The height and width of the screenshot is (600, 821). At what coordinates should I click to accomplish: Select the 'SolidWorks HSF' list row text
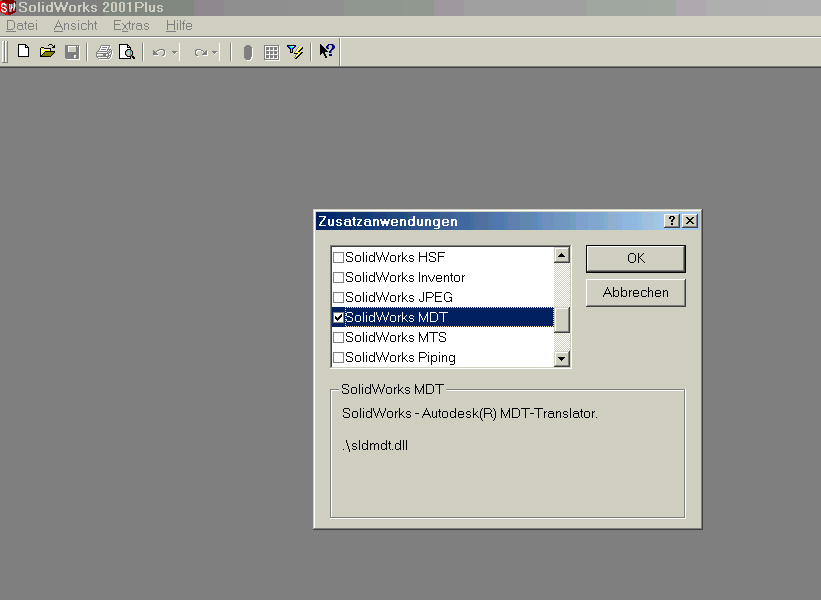pos(395,257)
